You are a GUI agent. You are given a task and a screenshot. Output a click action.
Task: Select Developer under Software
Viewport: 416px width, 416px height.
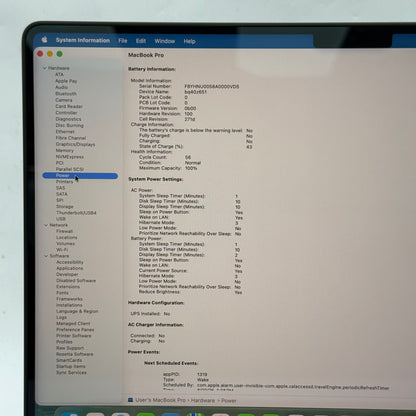pyautogui.click(x=67, y=274)
